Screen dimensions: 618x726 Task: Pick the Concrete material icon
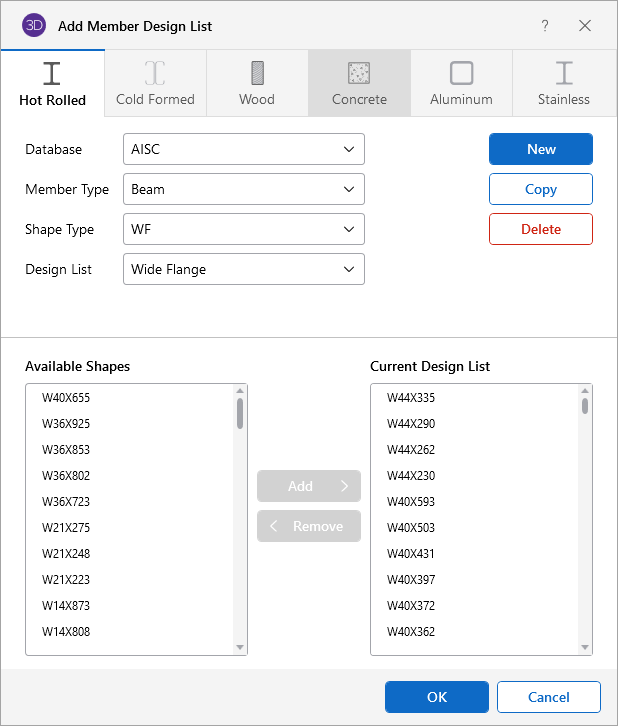pyautogui.click(x=359, y=73)
